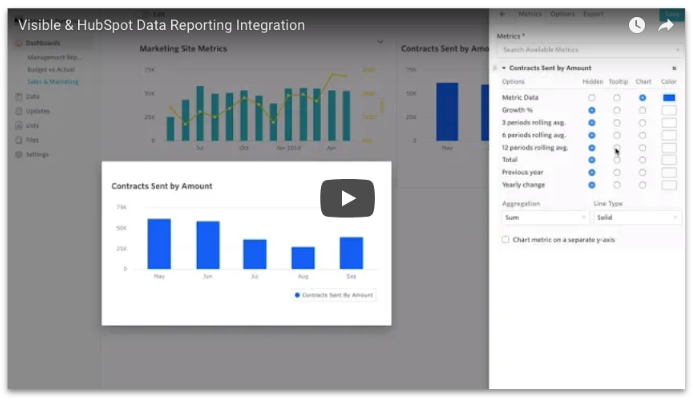Viewport: 693px width, 401px height.
Task: Click the Dashboards sidebar icon
Action: (19, 43)
